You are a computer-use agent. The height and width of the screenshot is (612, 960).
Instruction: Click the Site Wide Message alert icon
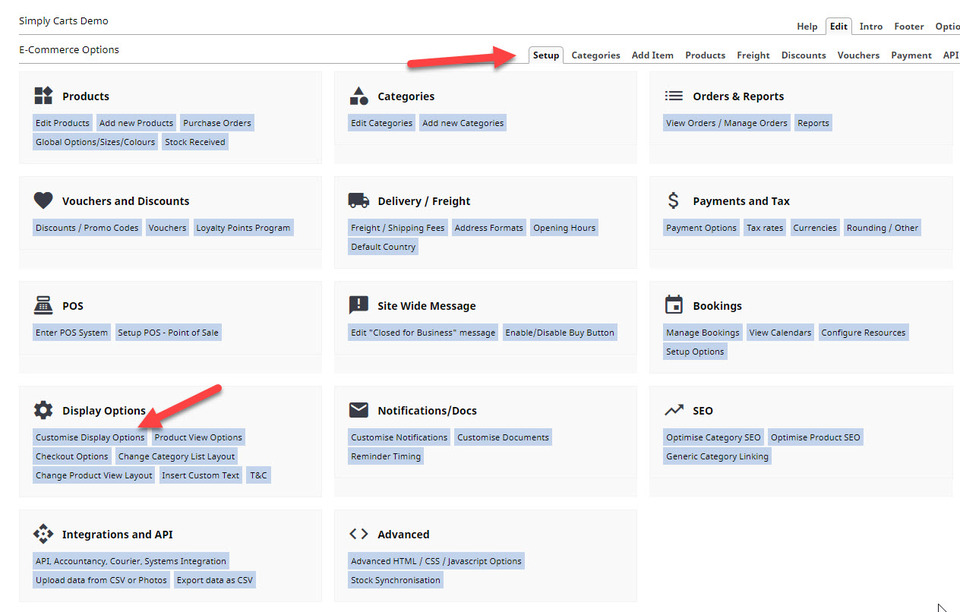pyautogui.click(x=359, y=305)
